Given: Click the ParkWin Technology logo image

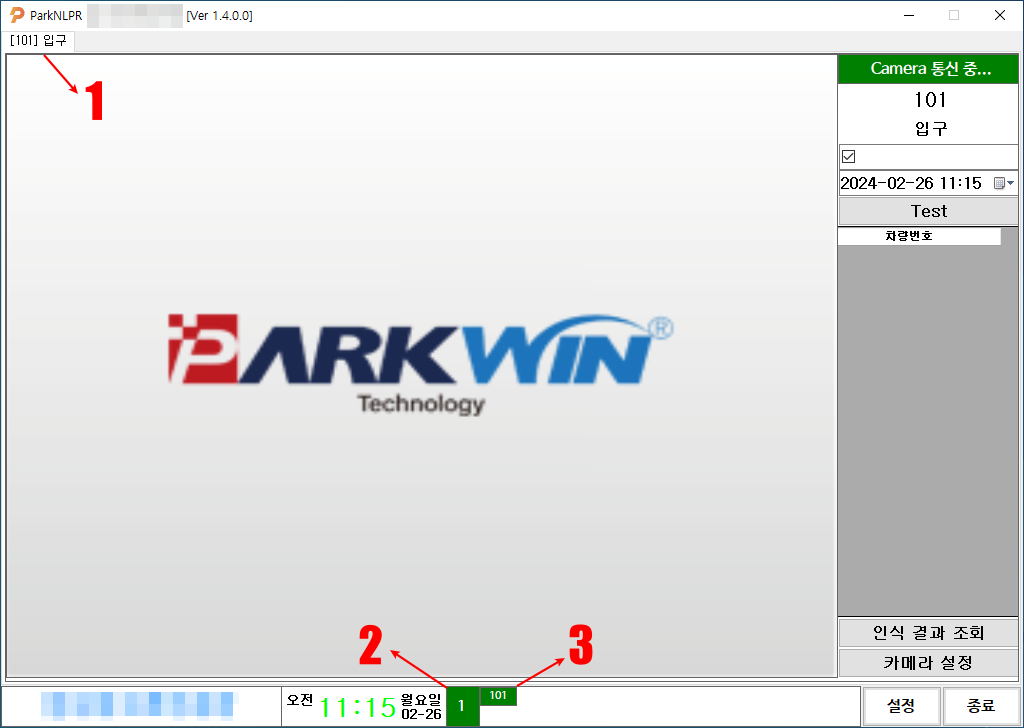Looking at the screenshot, I should tap(421, 364).
